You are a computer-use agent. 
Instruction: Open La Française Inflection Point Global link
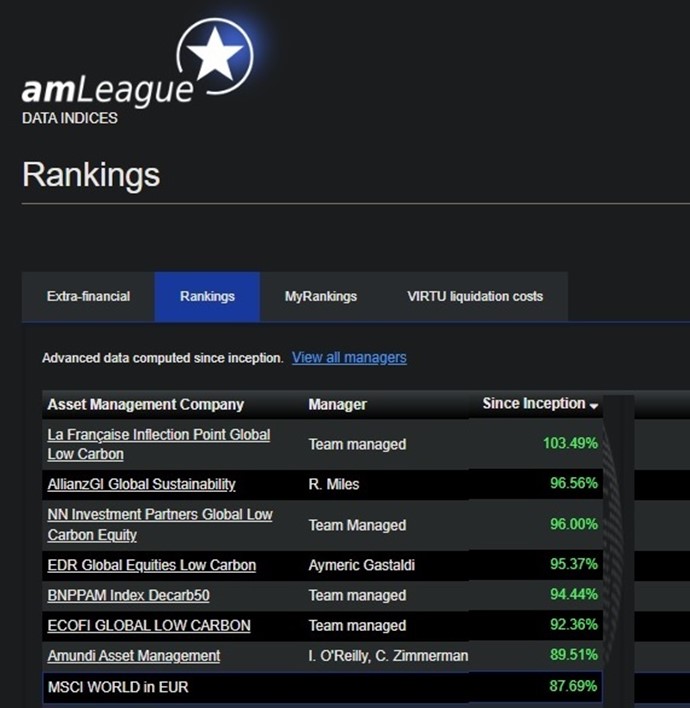tap(159, 444)
